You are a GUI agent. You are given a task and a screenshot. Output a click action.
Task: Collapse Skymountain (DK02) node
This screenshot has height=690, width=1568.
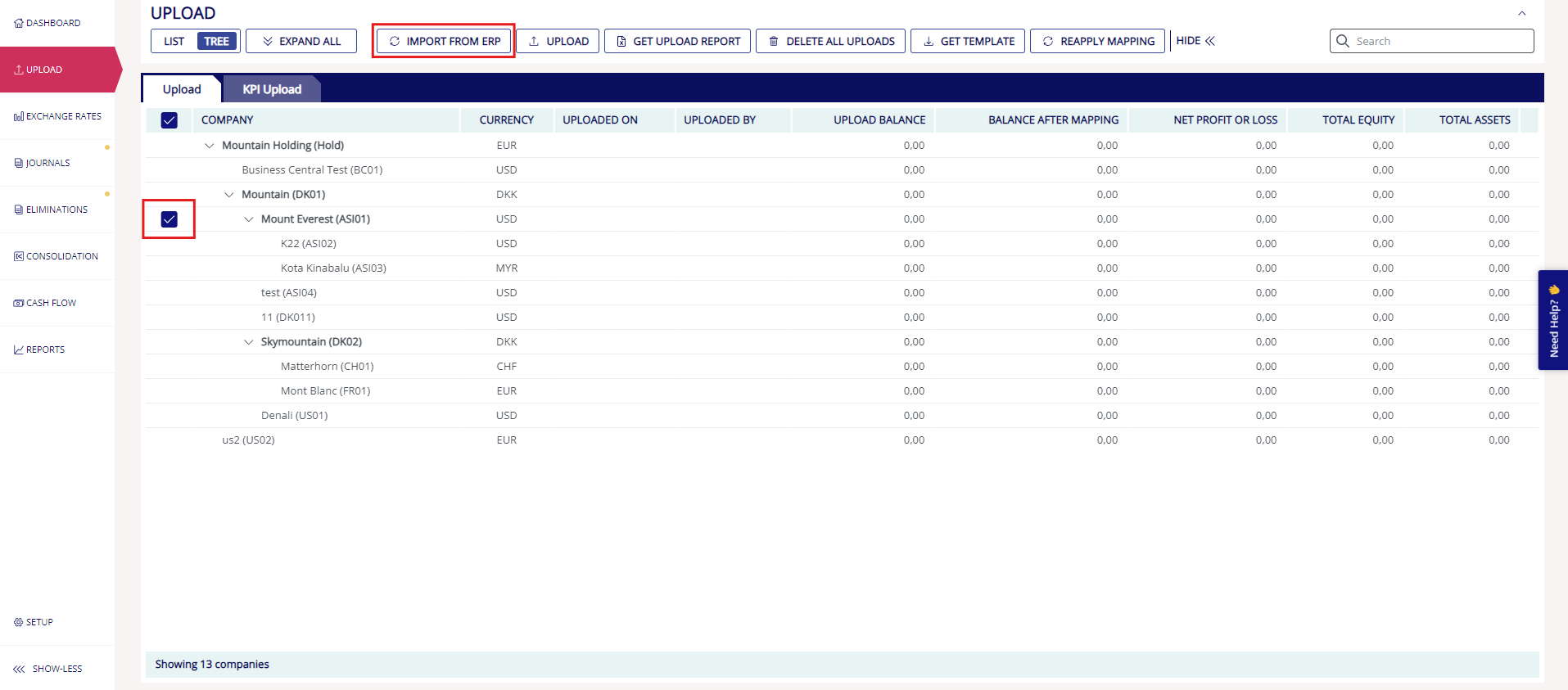coord(249,342)
